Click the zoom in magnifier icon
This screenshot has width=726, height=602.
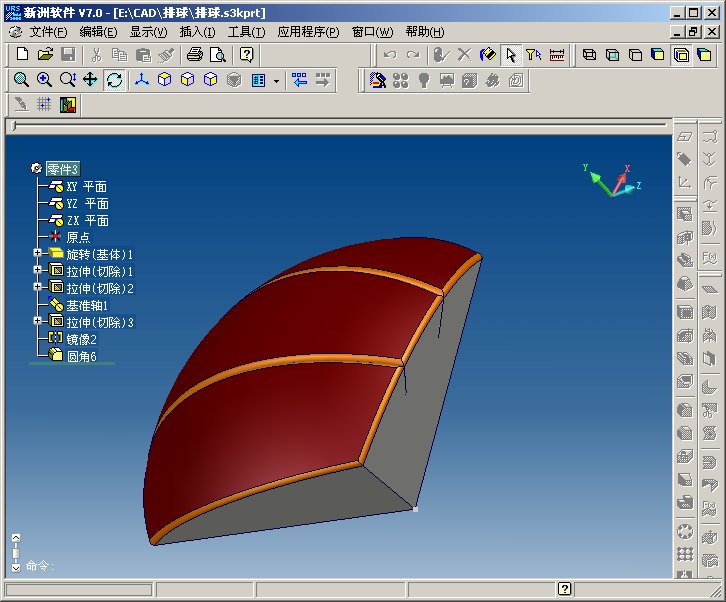coord(44,80)
